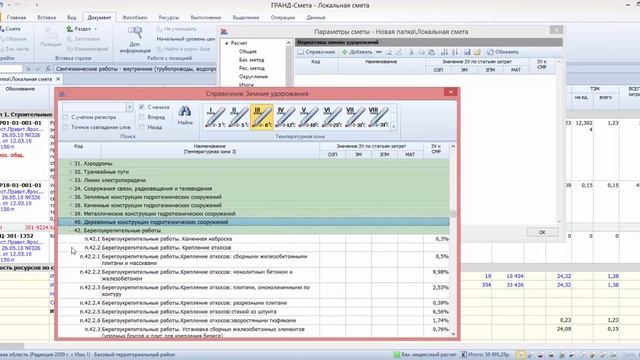Open the search combo box dropdown arrow

coord(129,107)
